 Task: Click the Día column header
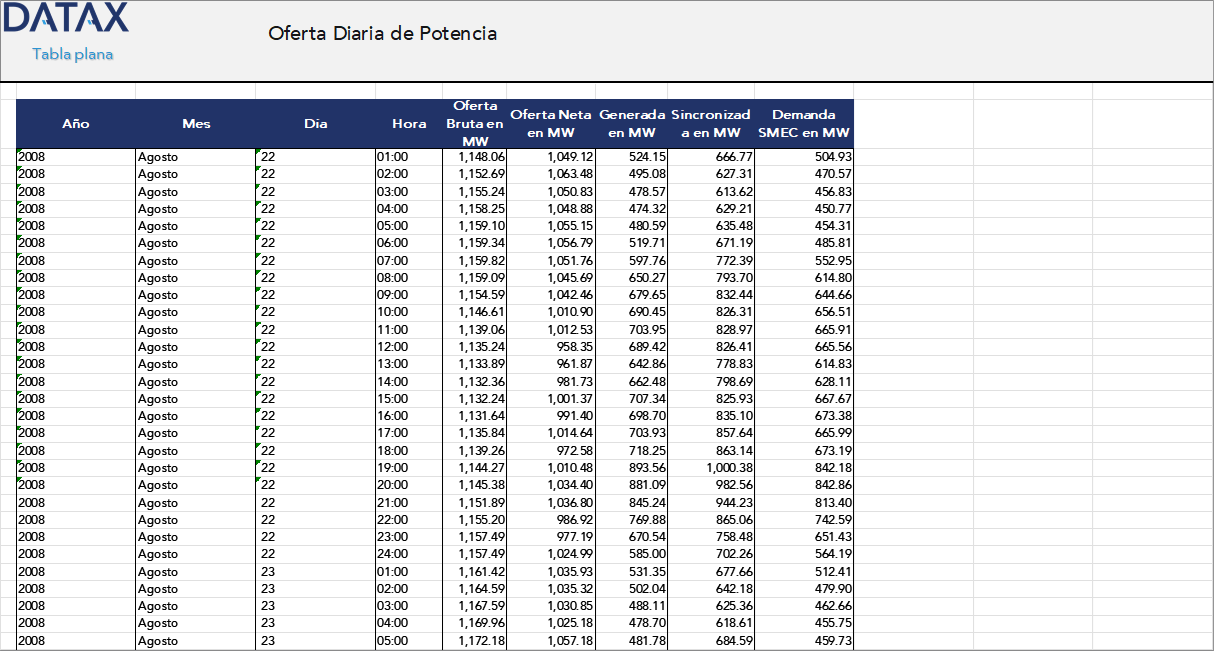click(316, 124)
